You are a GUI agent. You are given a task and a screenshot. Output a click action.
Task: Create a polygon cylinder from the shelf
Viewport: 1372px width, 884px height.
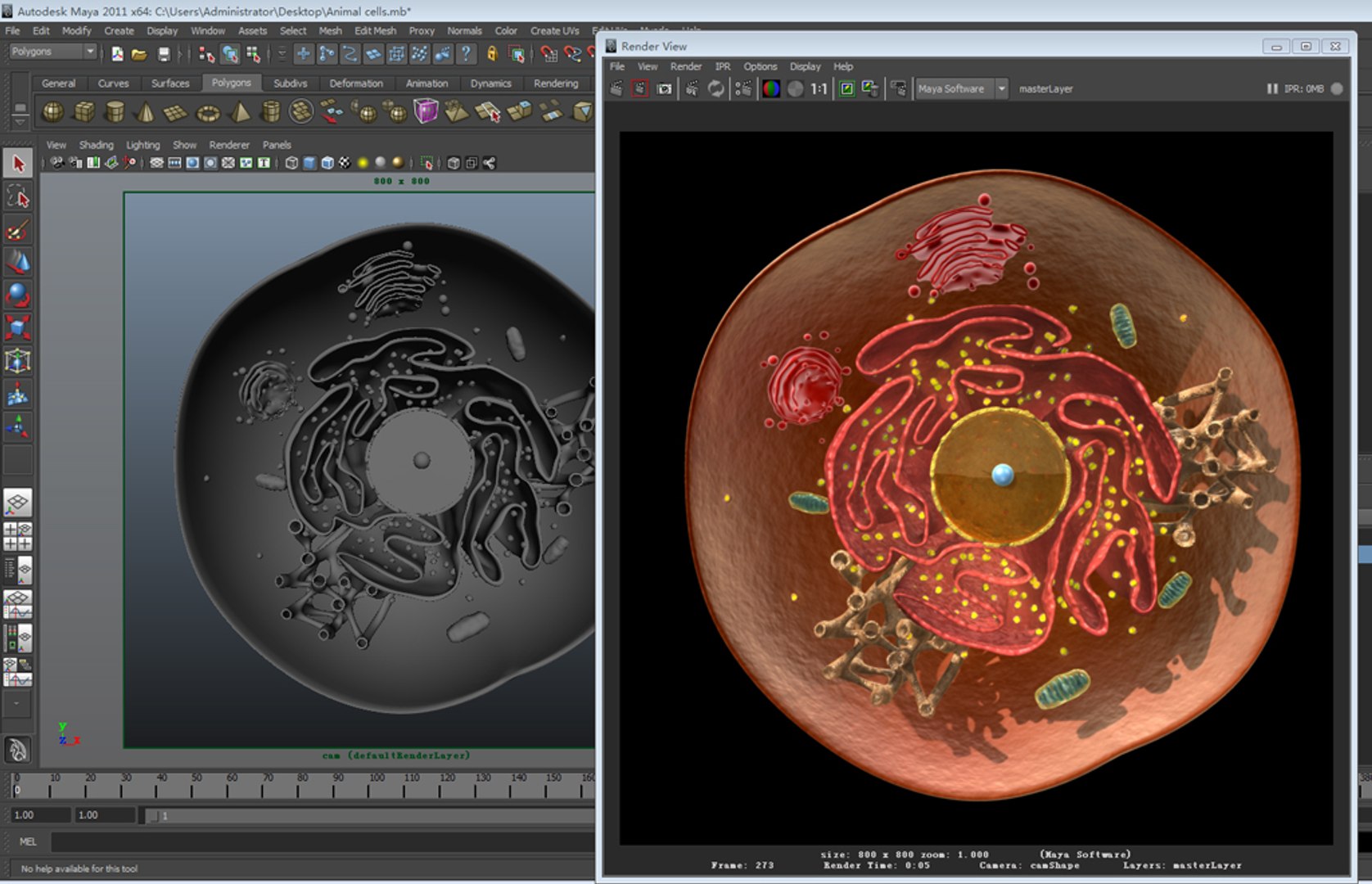(x=115, y=111)
